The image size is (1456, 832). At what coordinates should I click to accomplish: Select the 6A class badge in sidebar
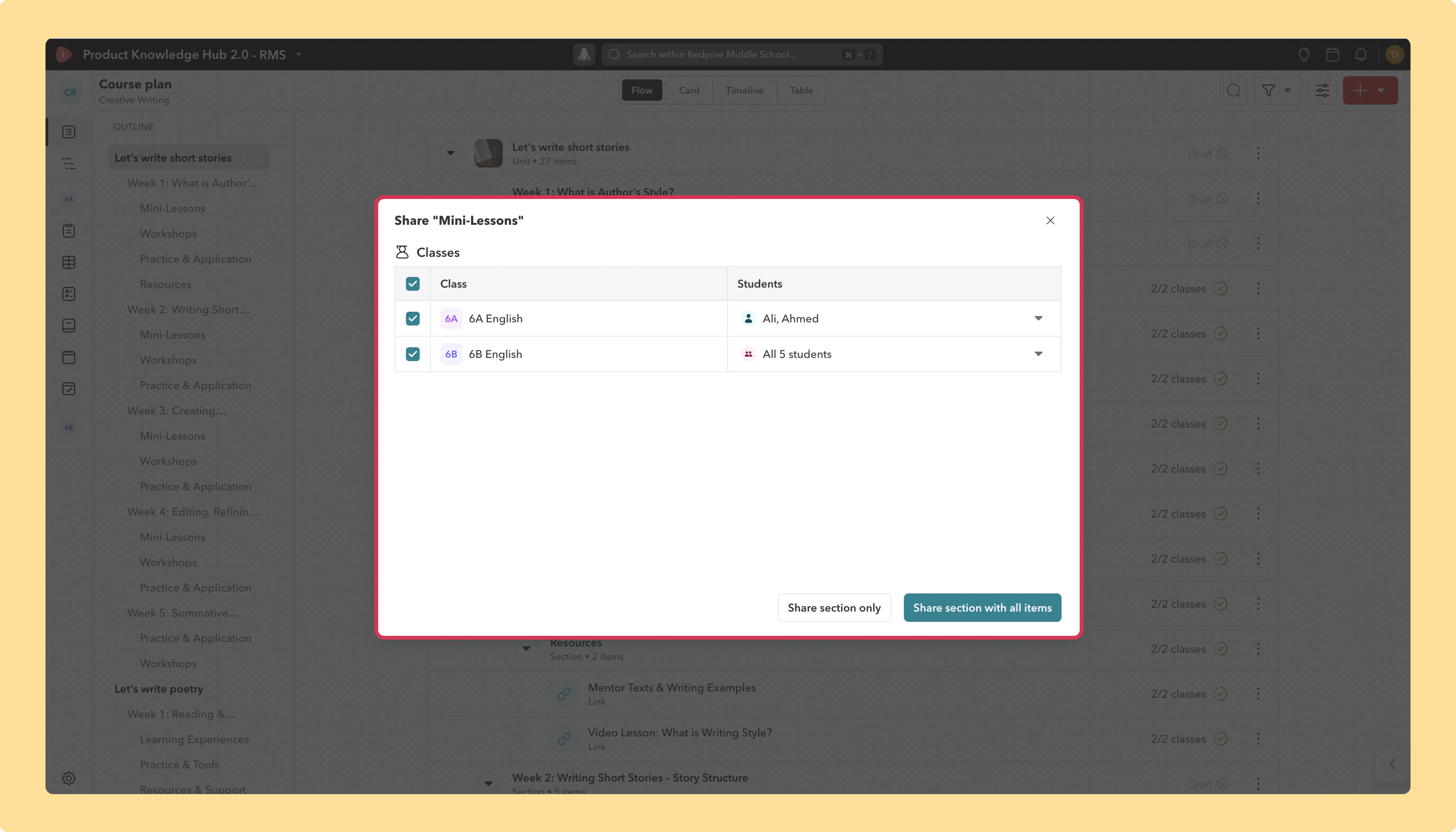(68, 199)
